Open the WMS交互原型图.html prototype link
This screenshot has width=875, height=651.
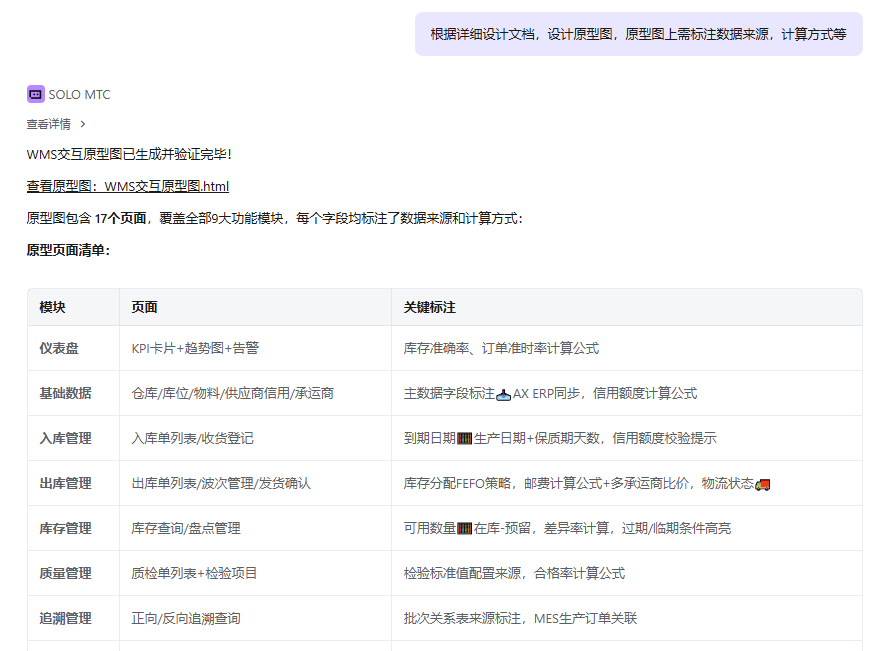128,186
